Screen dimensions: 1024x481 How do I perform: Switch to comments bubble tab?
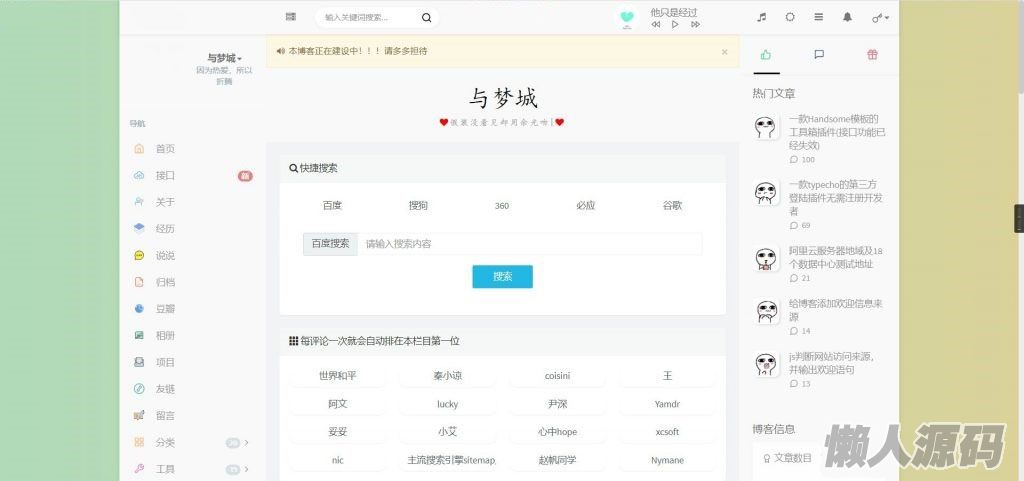819,55
